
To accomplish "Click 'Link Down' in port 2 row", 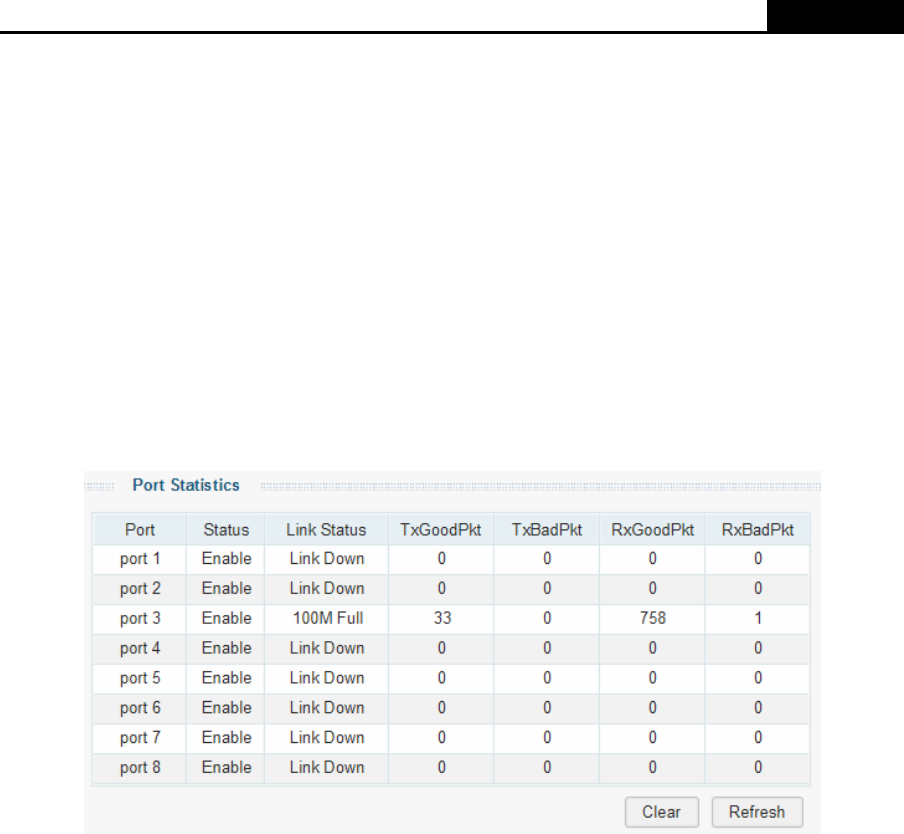I will [x=327, y=588].
